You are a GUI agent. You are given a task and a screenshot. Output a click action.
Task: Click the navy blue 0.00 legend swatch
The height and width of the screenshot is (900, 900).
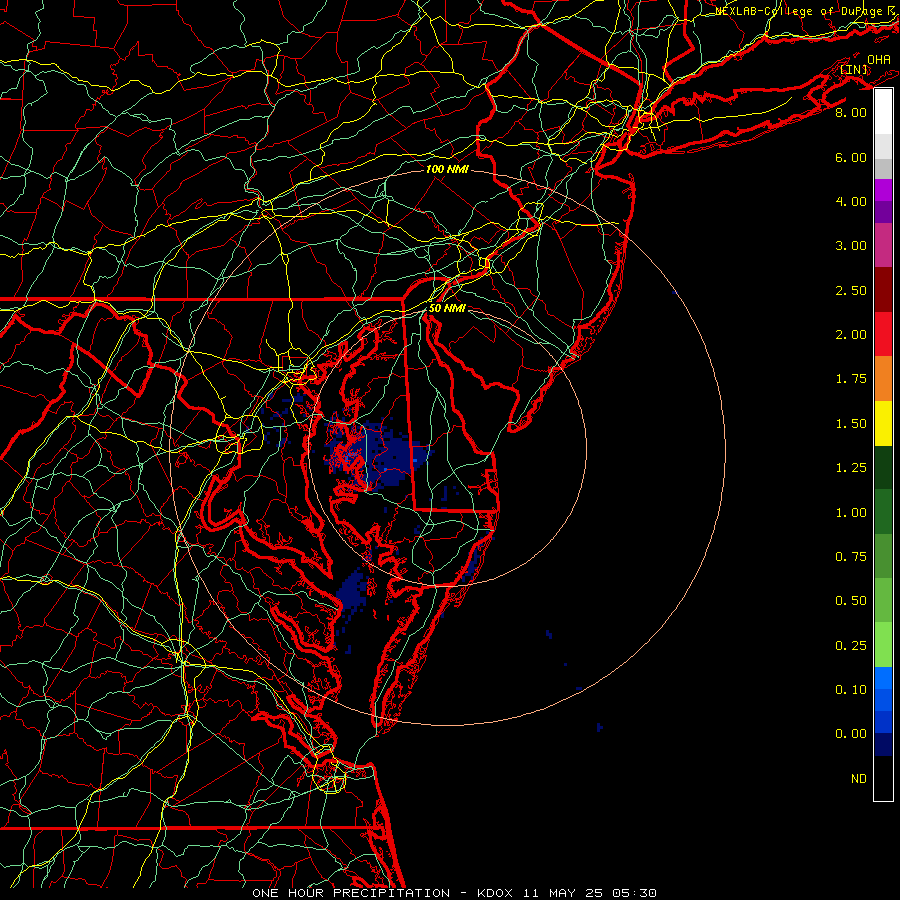[x=883, y=745]
